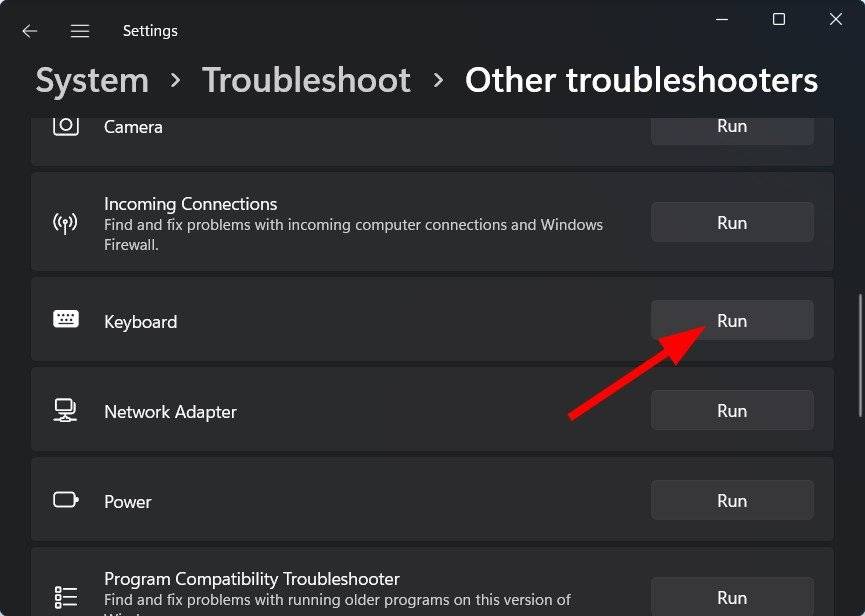Run the Network Adapter troubleshooter

(732, 410)
